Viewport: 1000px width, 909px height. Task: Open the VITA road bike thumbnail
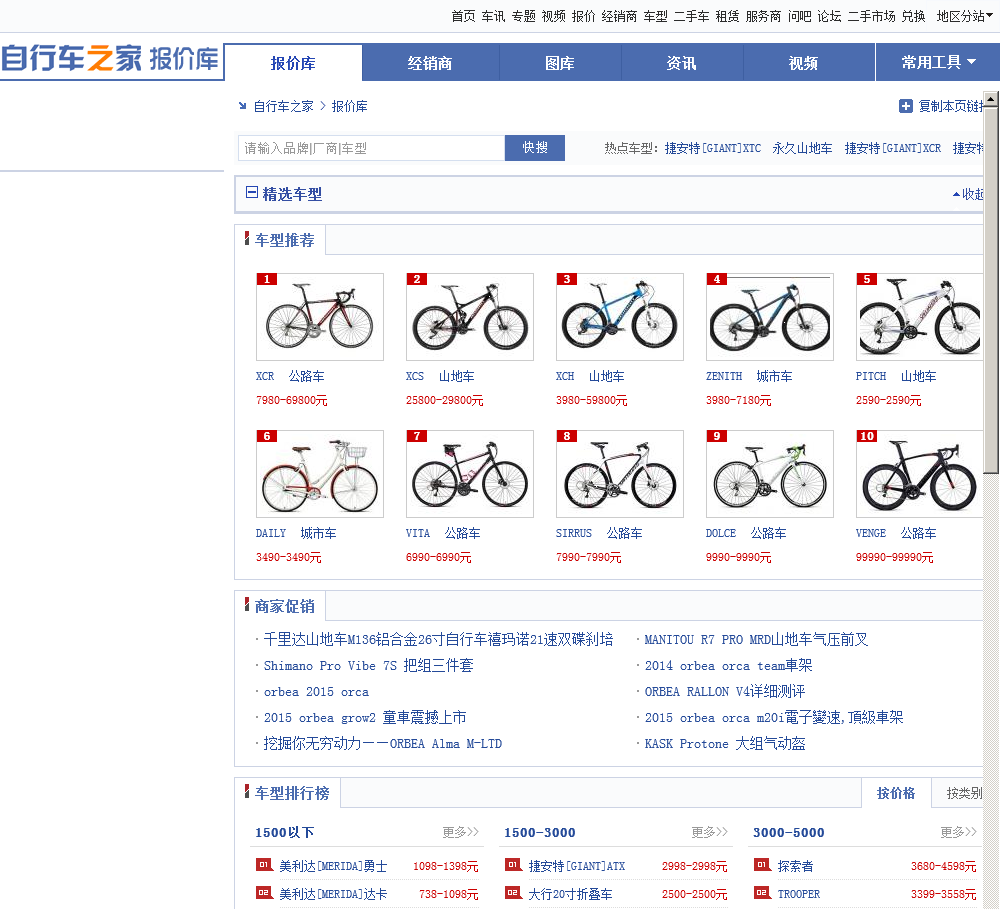click(469, 474)
